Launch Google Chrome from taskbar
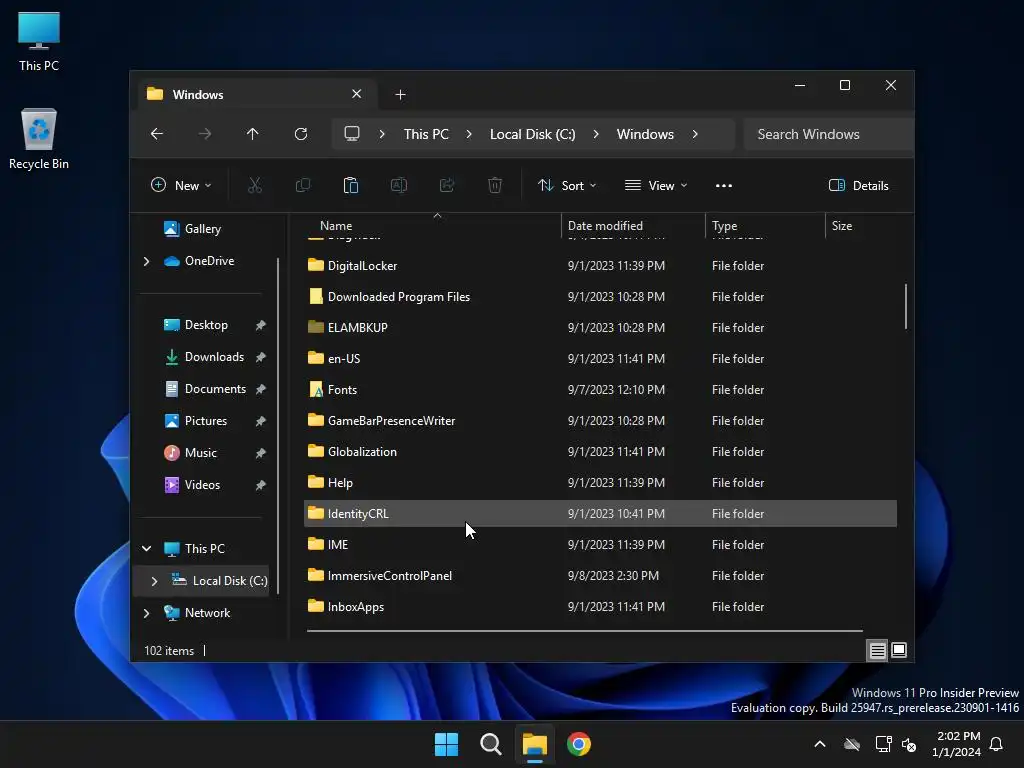Image resolution: width=1024 pixels, height=768 pixels. tap(579, 744)
